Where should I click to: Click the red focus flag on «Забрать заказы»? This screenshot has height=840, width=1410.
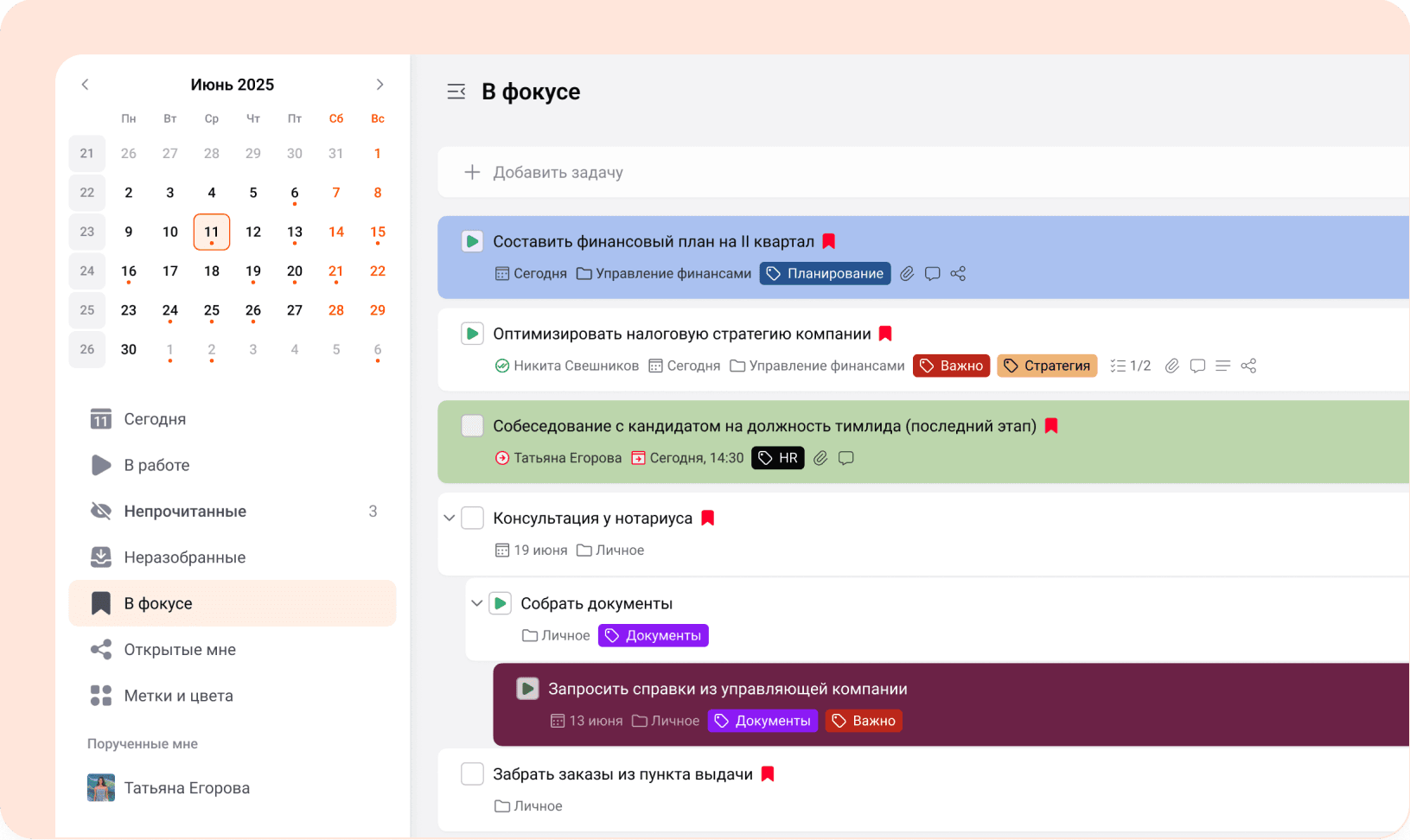tap(767, 773)
